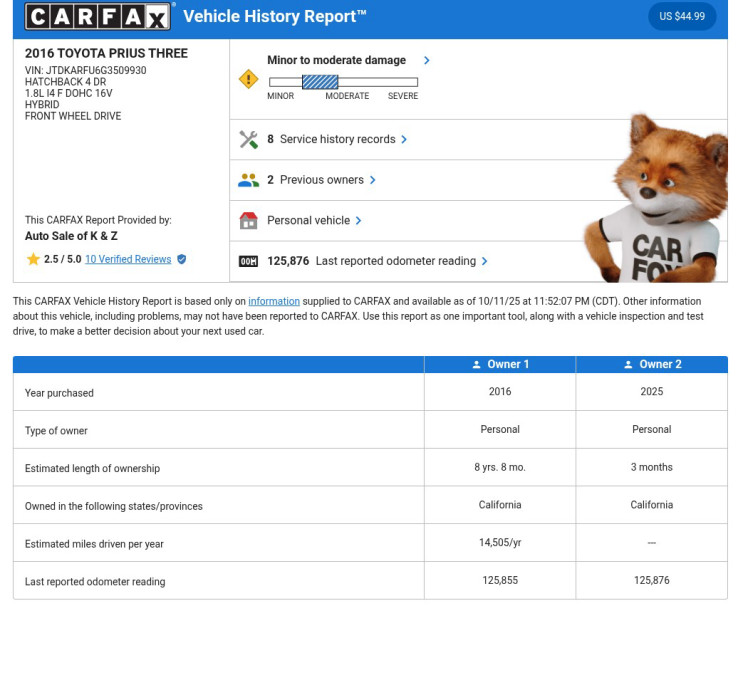743x680 pixels.
Task: Open the 10 Verified Reviews link
Action: click(x=128, y=259)
